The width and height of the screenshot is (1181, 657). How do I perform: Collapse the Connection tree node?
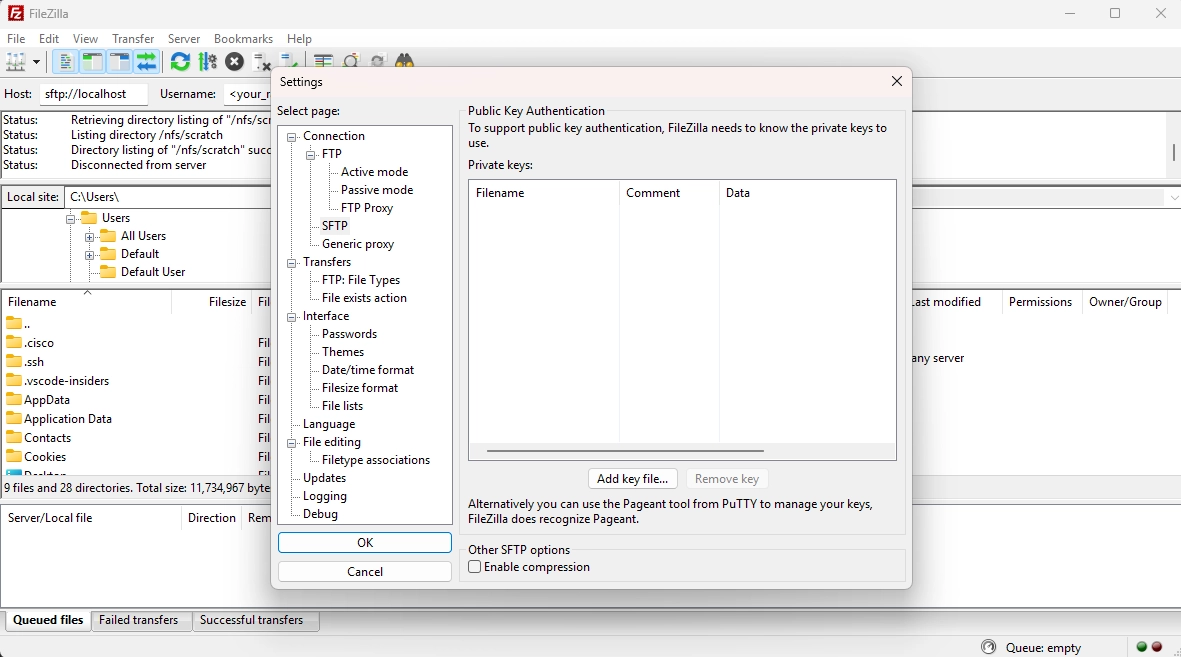pos(291,137)
